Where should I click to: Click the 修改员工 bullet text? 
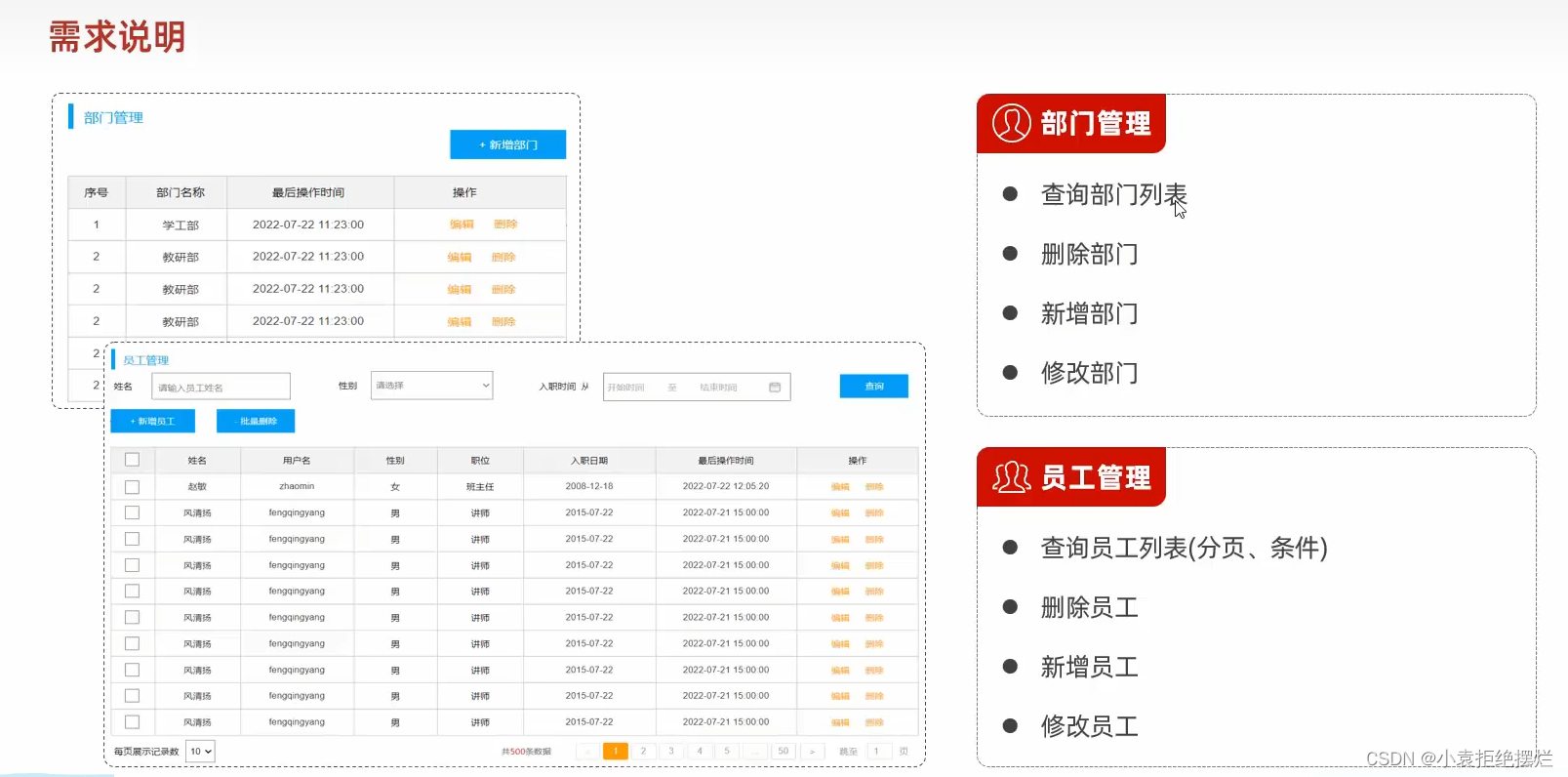coord(1090,727)
